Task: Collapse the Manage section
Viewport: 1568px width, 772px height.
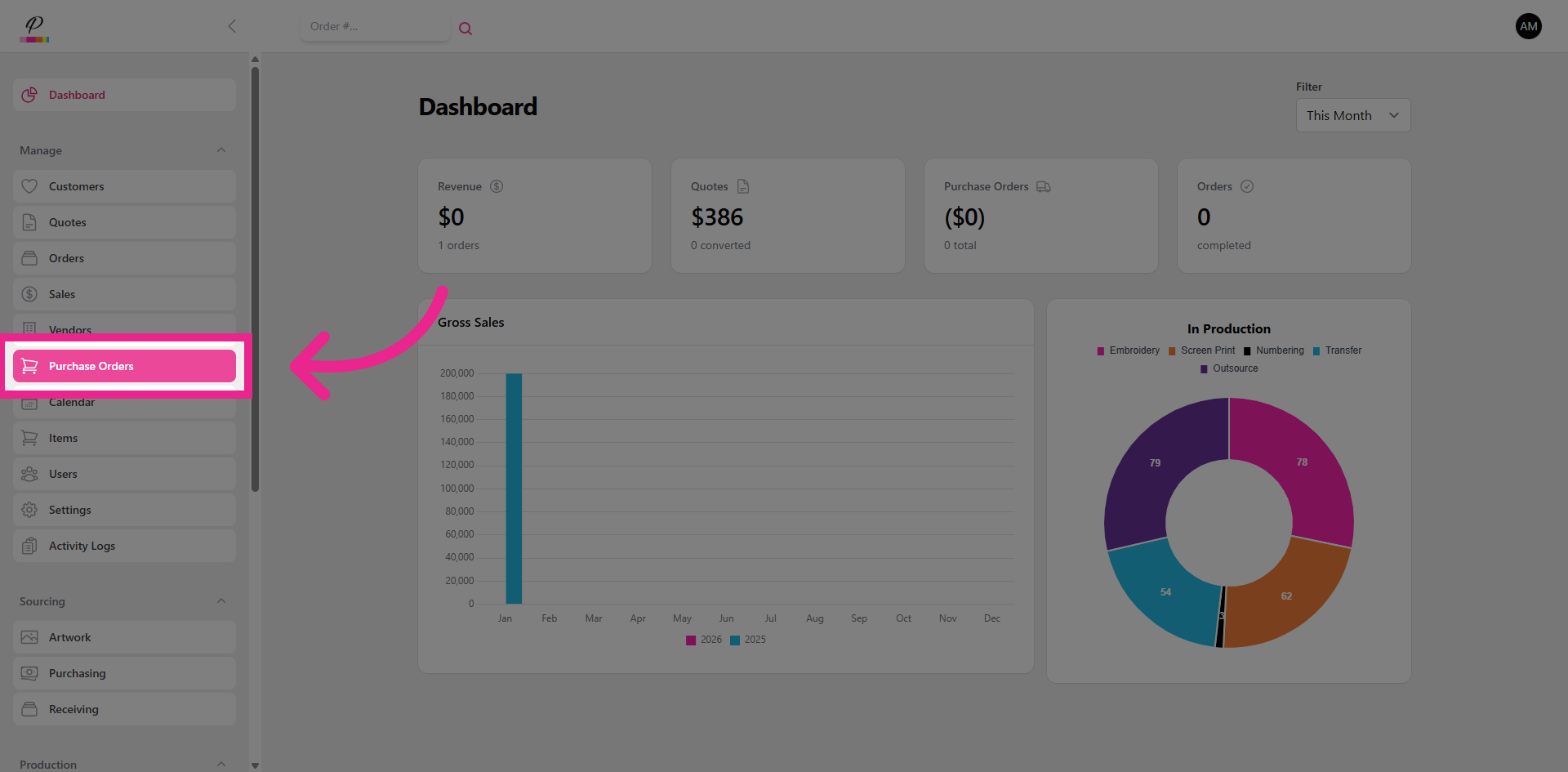Action: pos(221,150)
